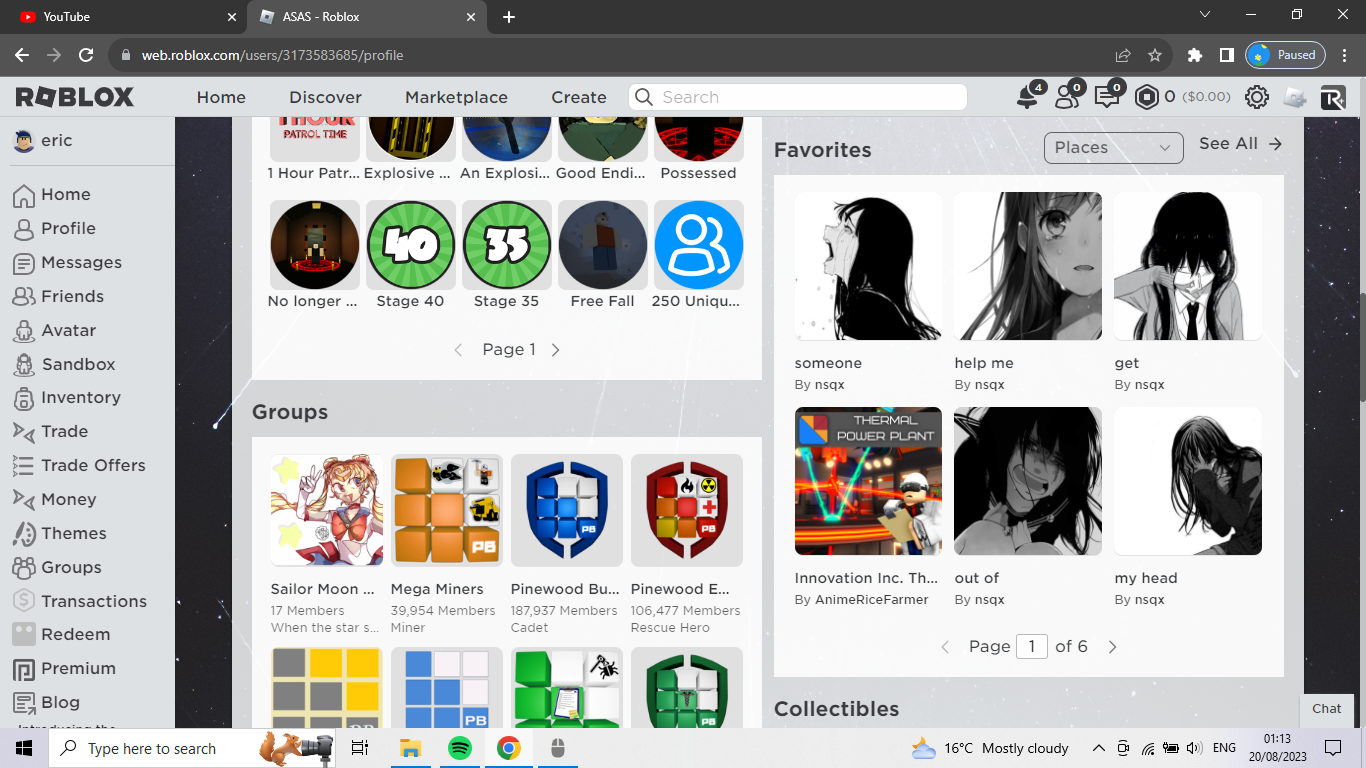Click the Paused profile button in Chrome
Image resolution: width=1366 pixels, height=768 pixels.
[1286, 55]
